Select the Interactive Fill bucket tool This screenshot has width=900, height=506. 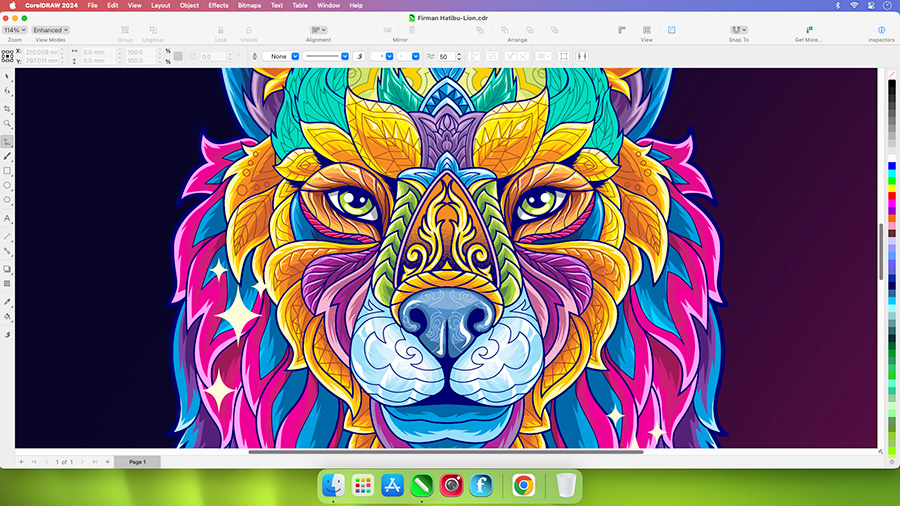pyautogui.click(x=7, y=317)
